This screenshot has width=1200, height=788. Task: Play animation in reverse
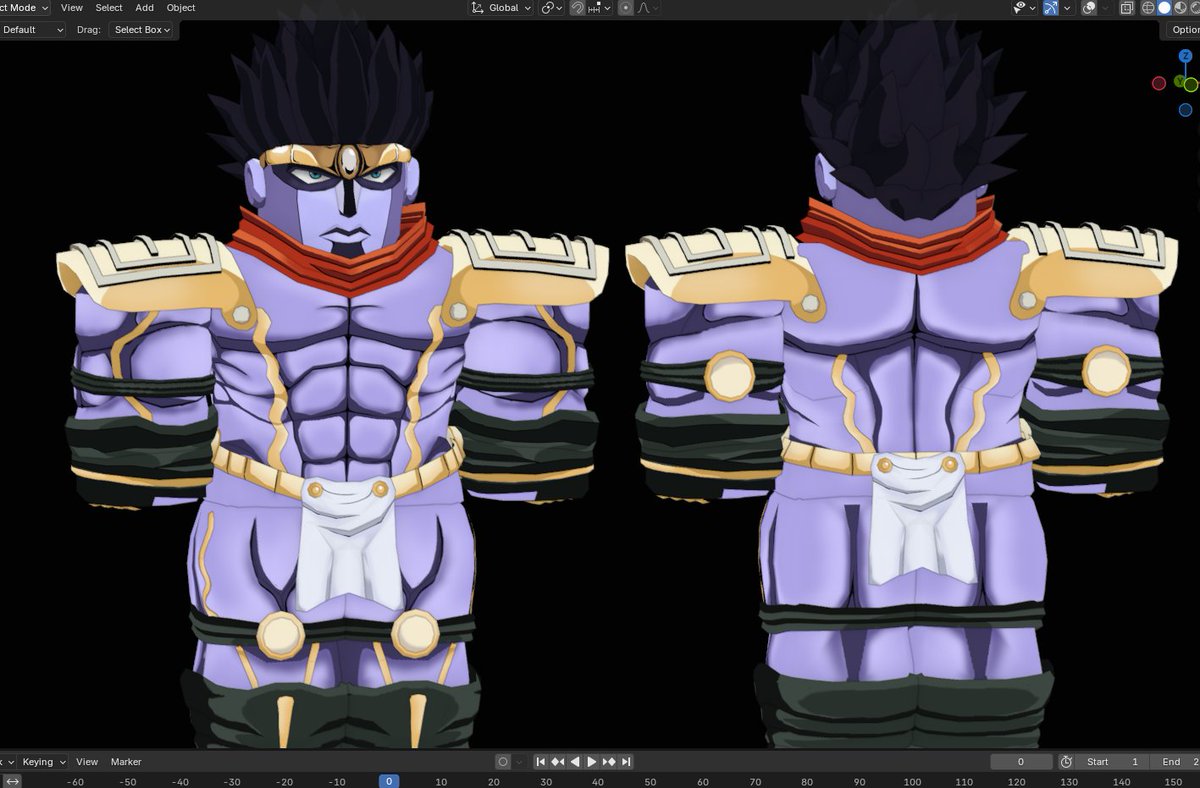[575, 762]
